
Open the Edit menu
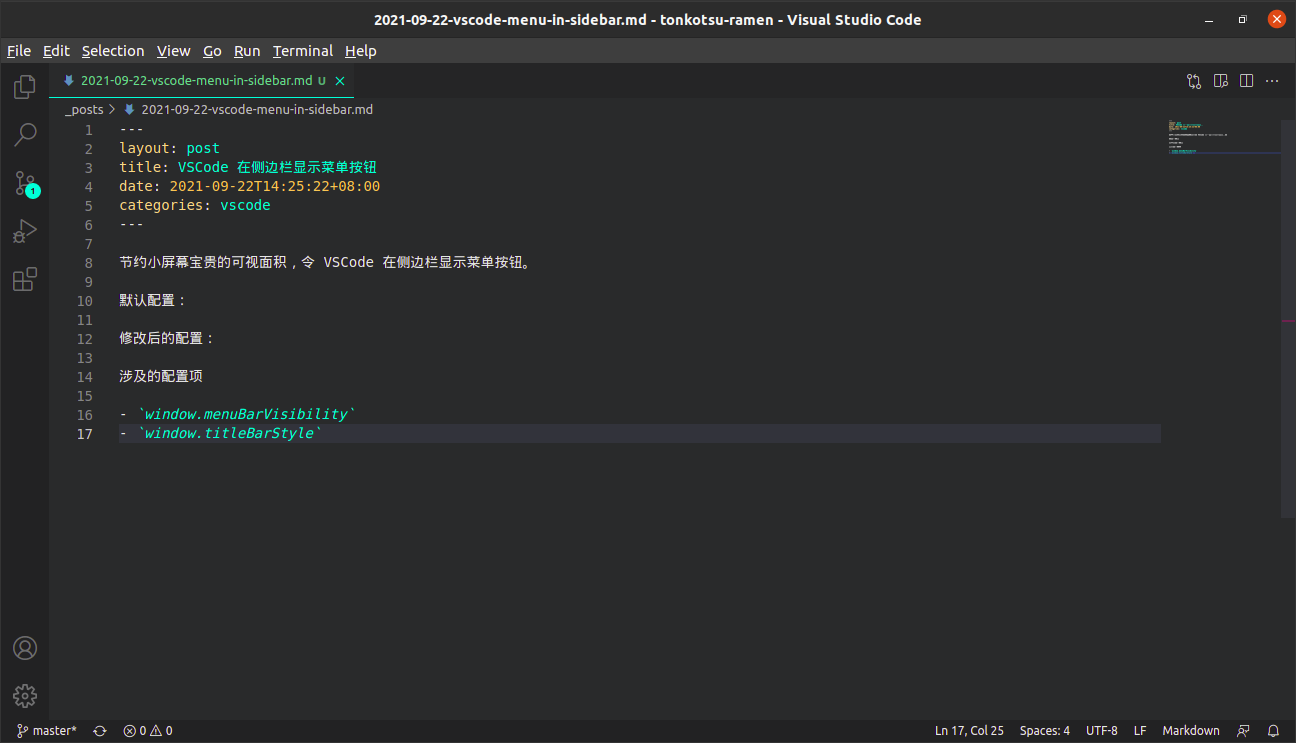pyautogui.click(x=56, y=51)
